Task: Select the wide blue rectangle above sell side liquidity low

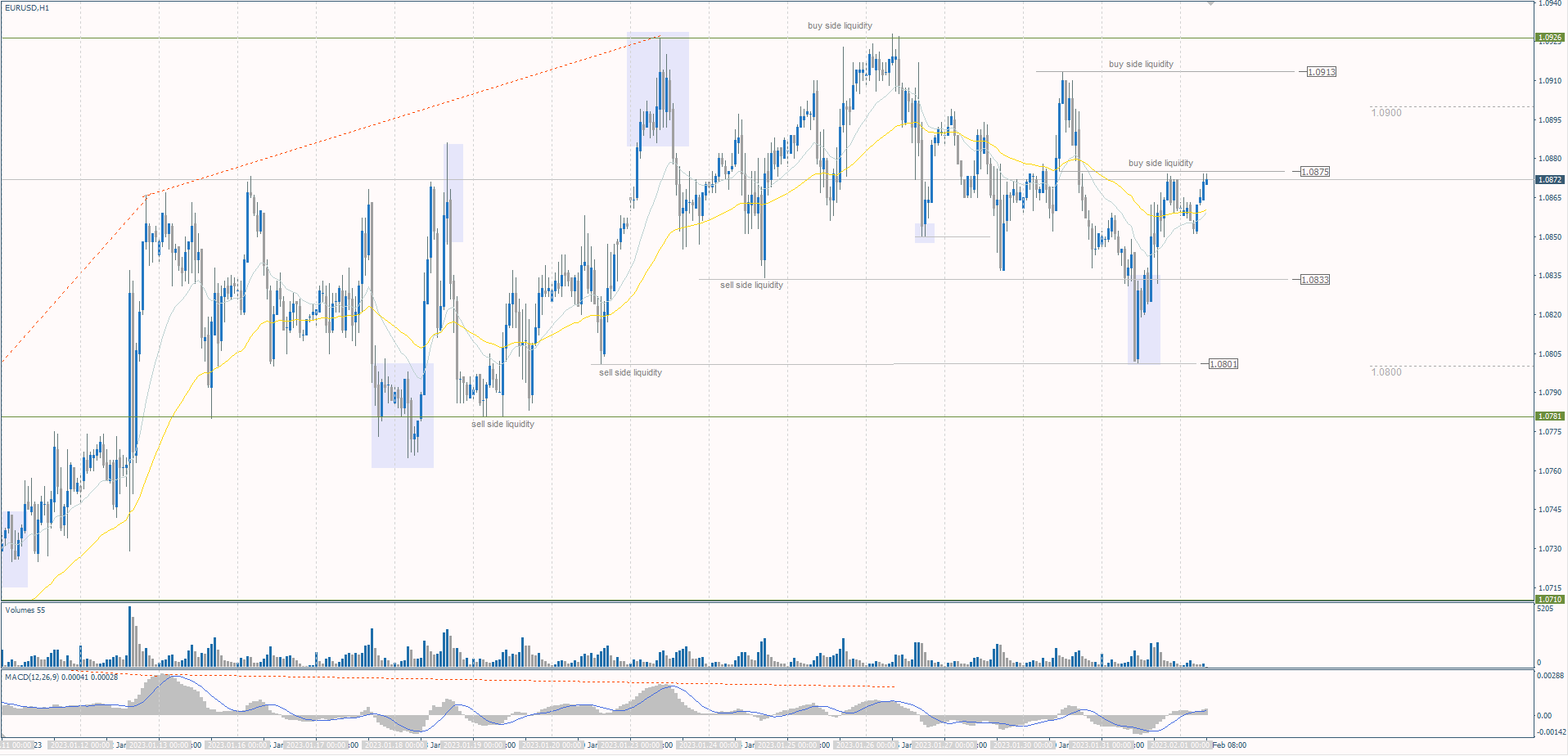Action: click(x=403, y=416)
